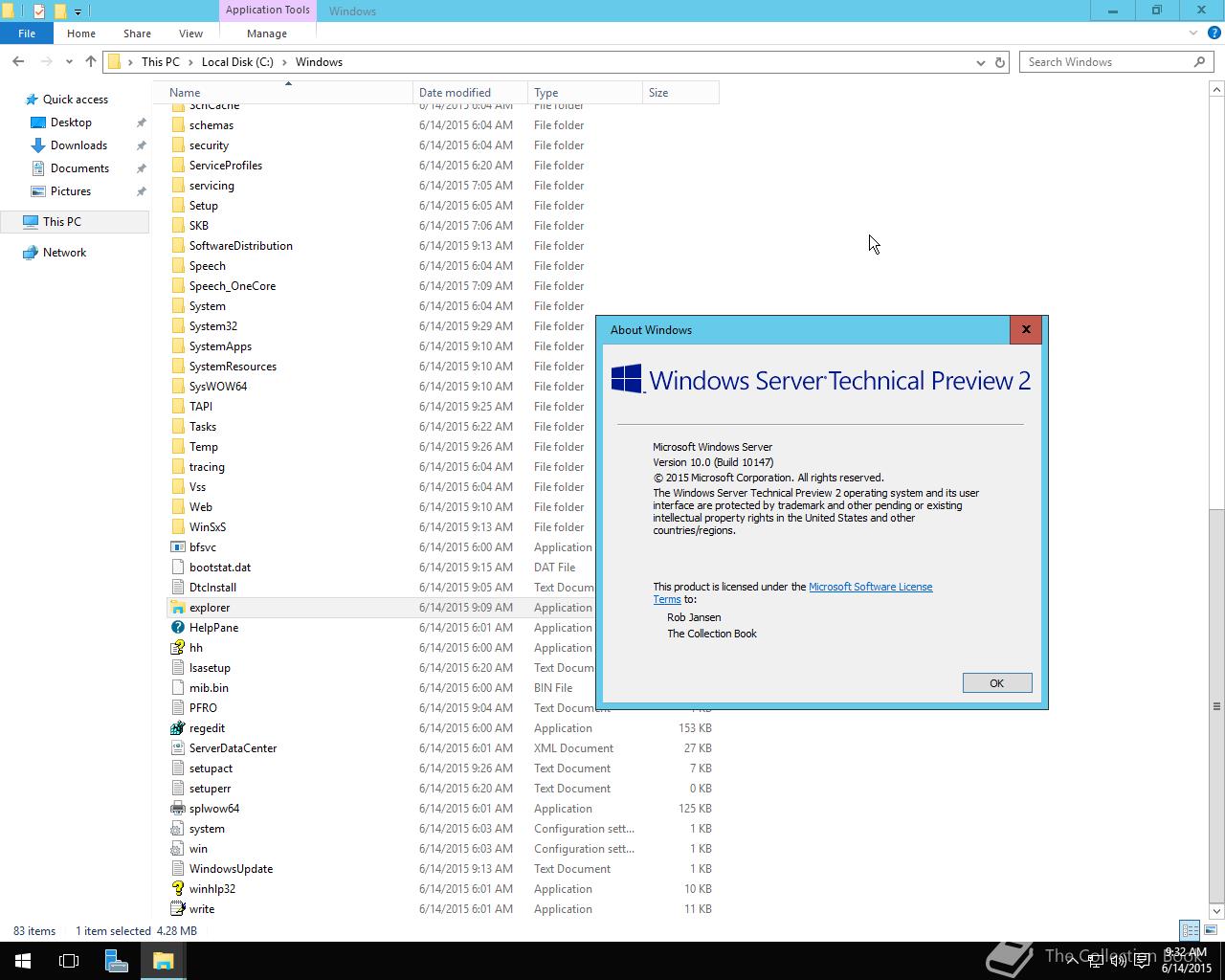Image resolution: width=1225 pixels, height=980 pixels.
Task: Click the New folder quick access toolbar icon
Action: [59, 11]
